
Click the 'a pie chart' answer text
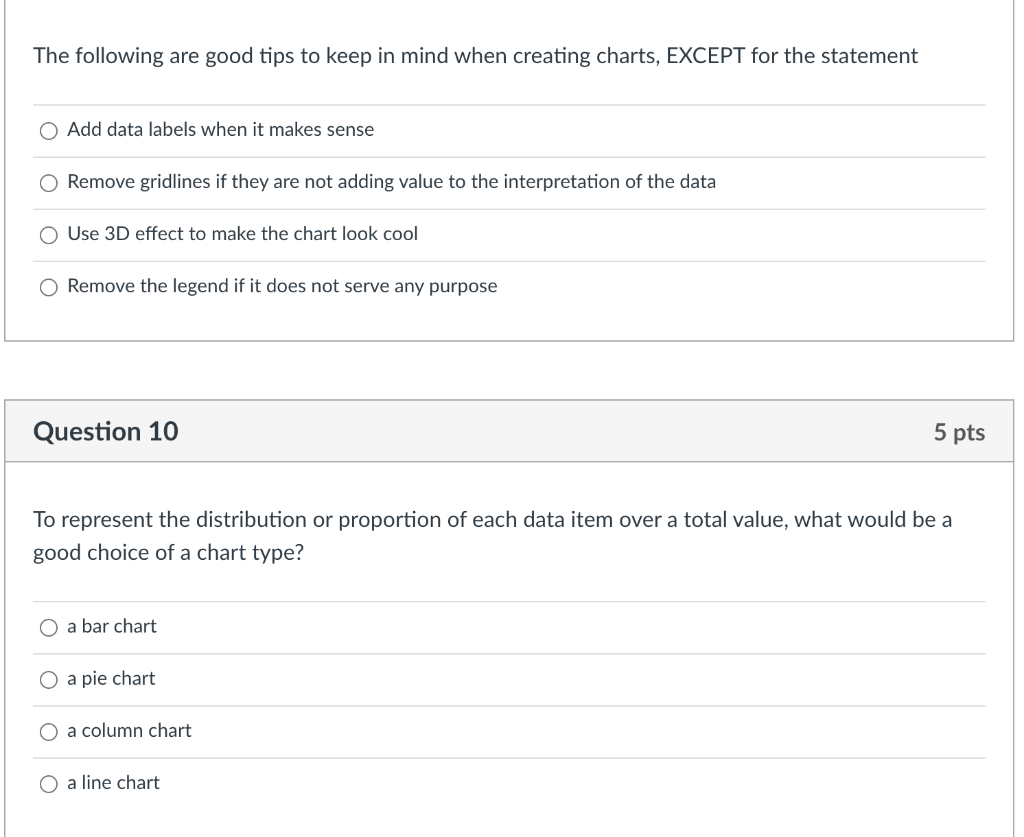click(x=111, y=678)
